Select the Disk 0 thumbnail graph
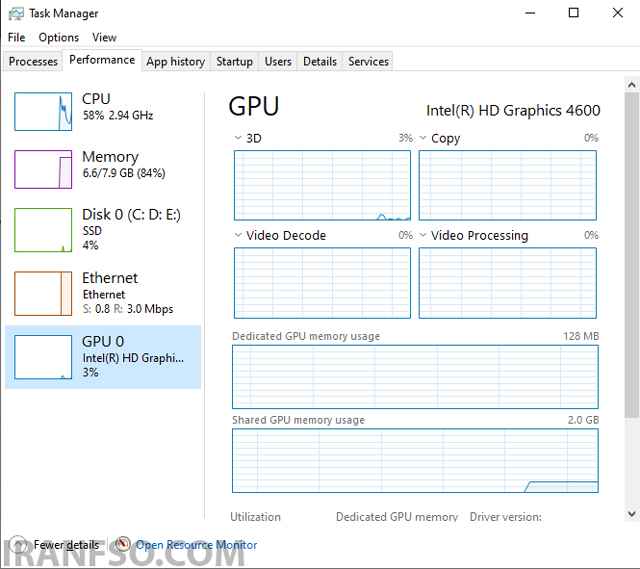Screen dimensions: 640x569 pyautogui.click(x=43, y=230)
